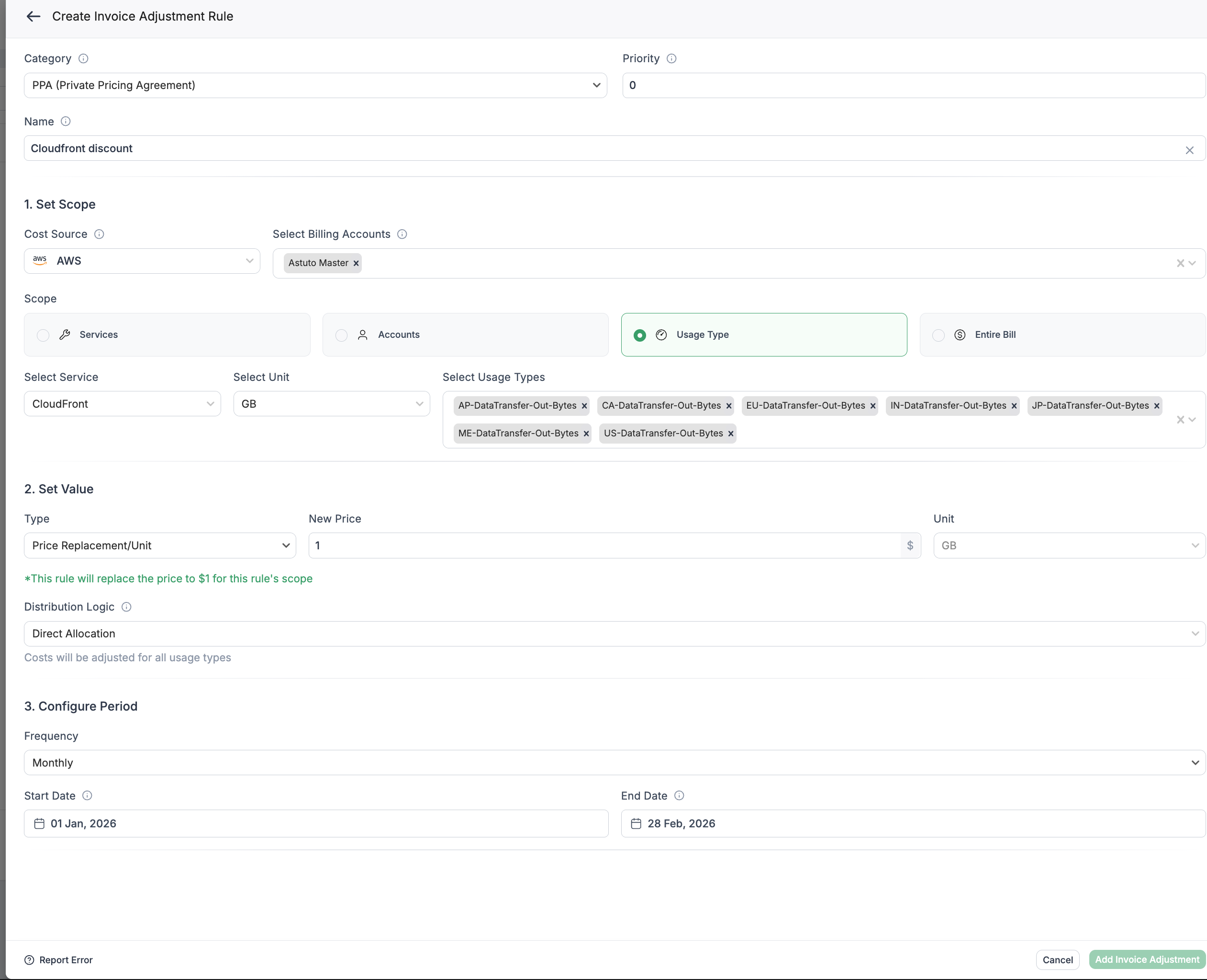This screenshot has width=1207, height=980.
Task: Remove Astuto Master billing account tag
Action: (x=356, y=263)
